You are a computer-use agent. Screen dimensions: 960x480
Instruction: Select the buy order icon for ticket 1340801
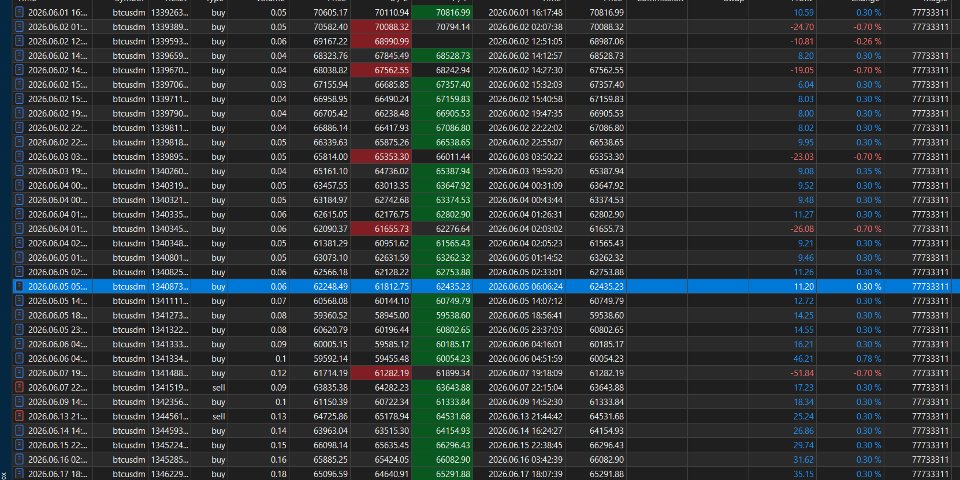point(19,257)
